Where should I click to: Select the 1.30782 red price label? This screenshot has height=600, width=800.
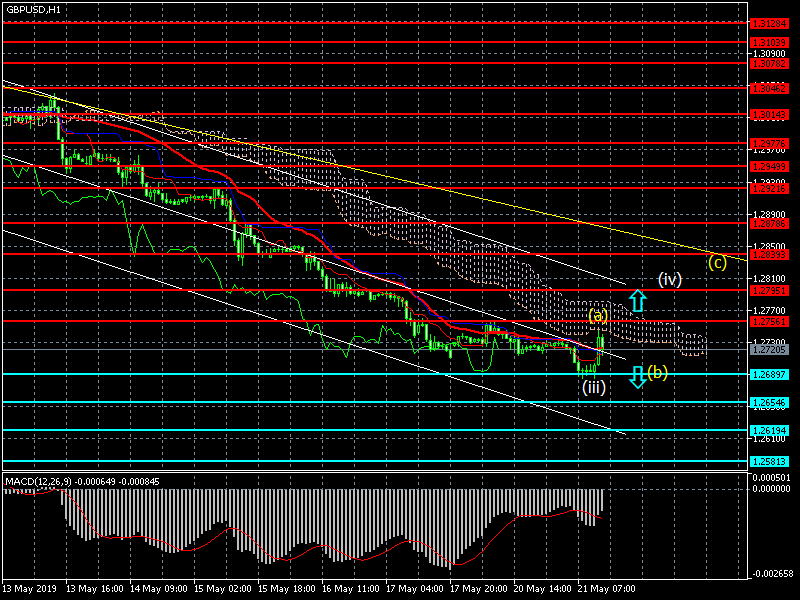click(769, 64)
